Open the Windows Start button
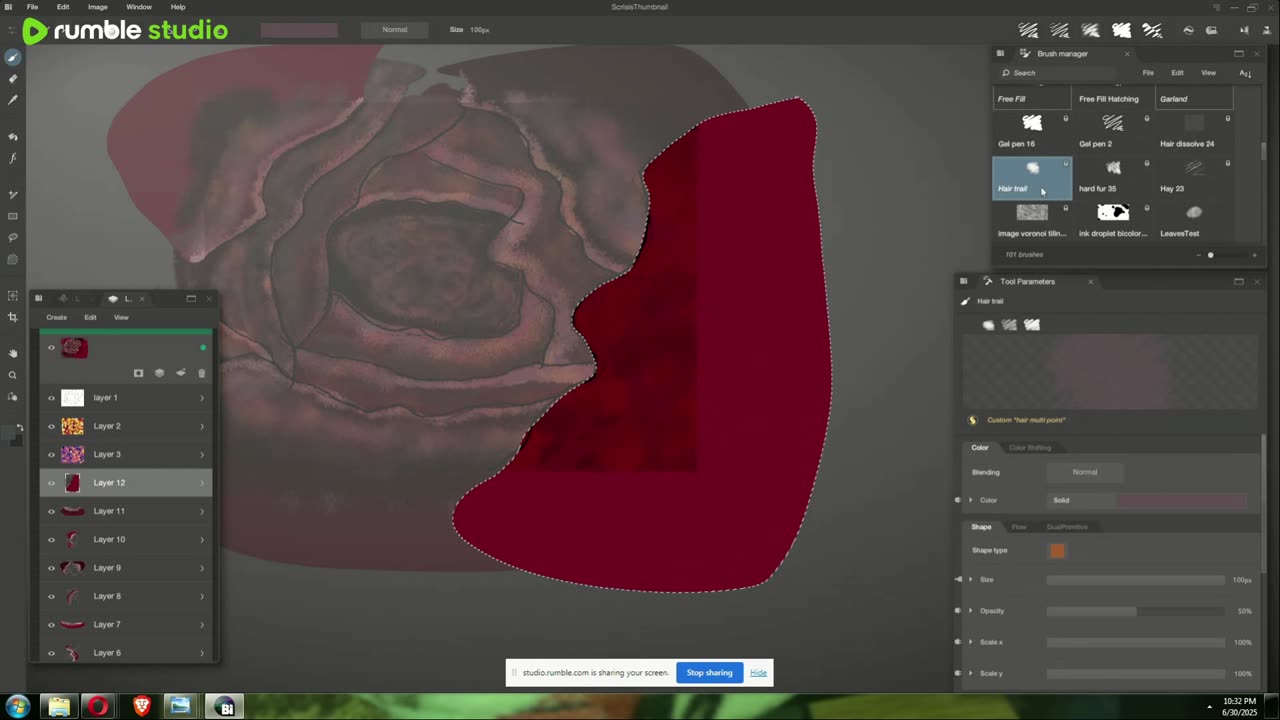 [x=18, y=707]
